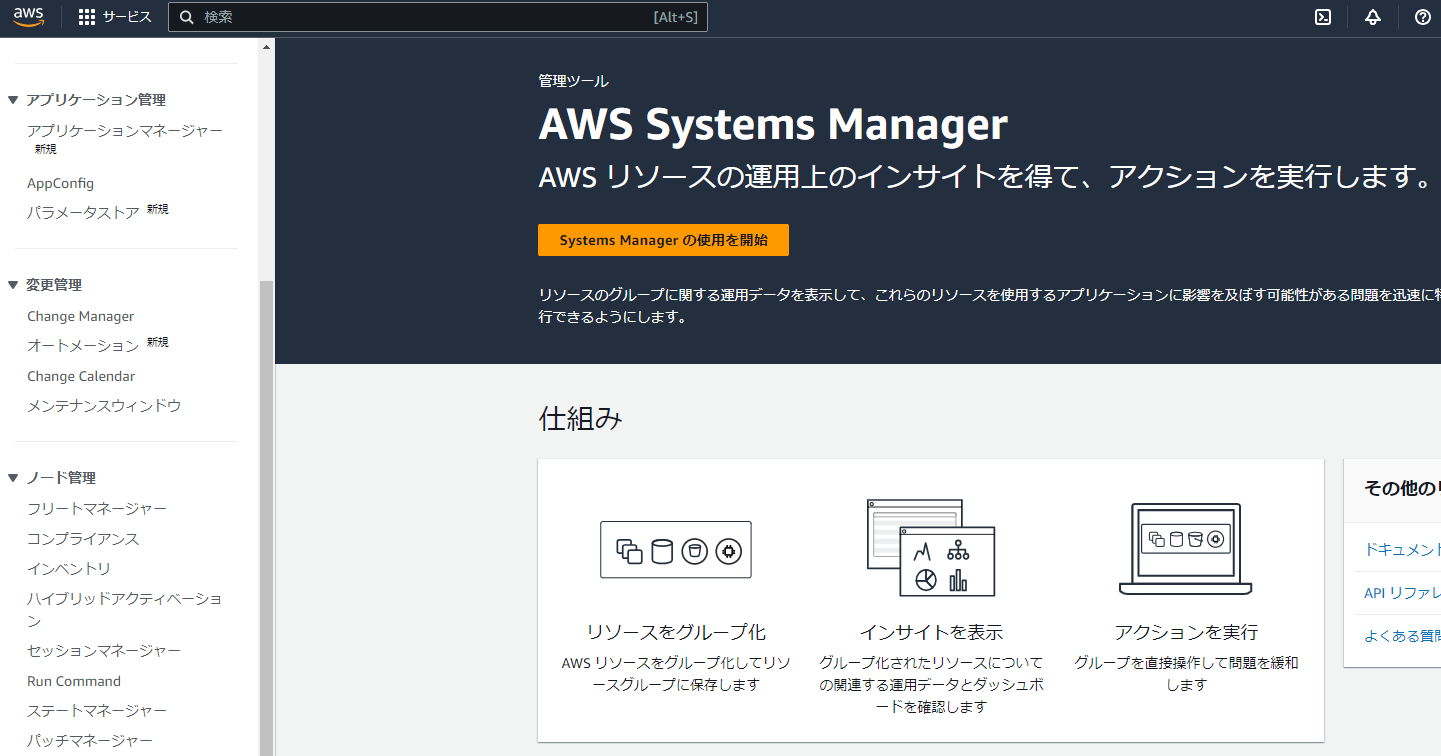The height and width of the screenshot is (756, 1441).
Task: Collapse the アプリケーション管理 section
Action: click(13, 100)
